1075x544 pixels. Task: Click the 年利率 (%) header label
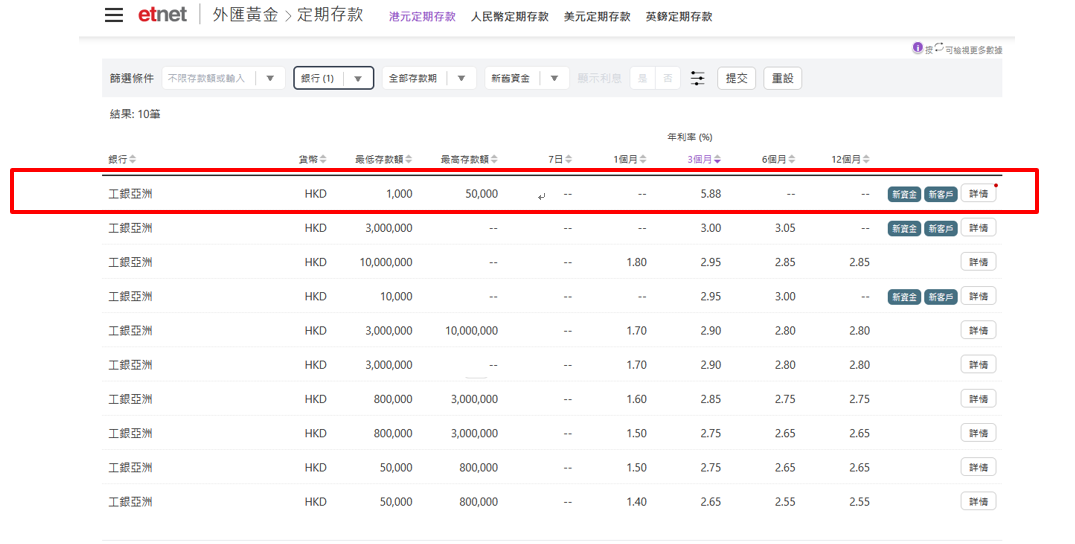click(690, 137)
